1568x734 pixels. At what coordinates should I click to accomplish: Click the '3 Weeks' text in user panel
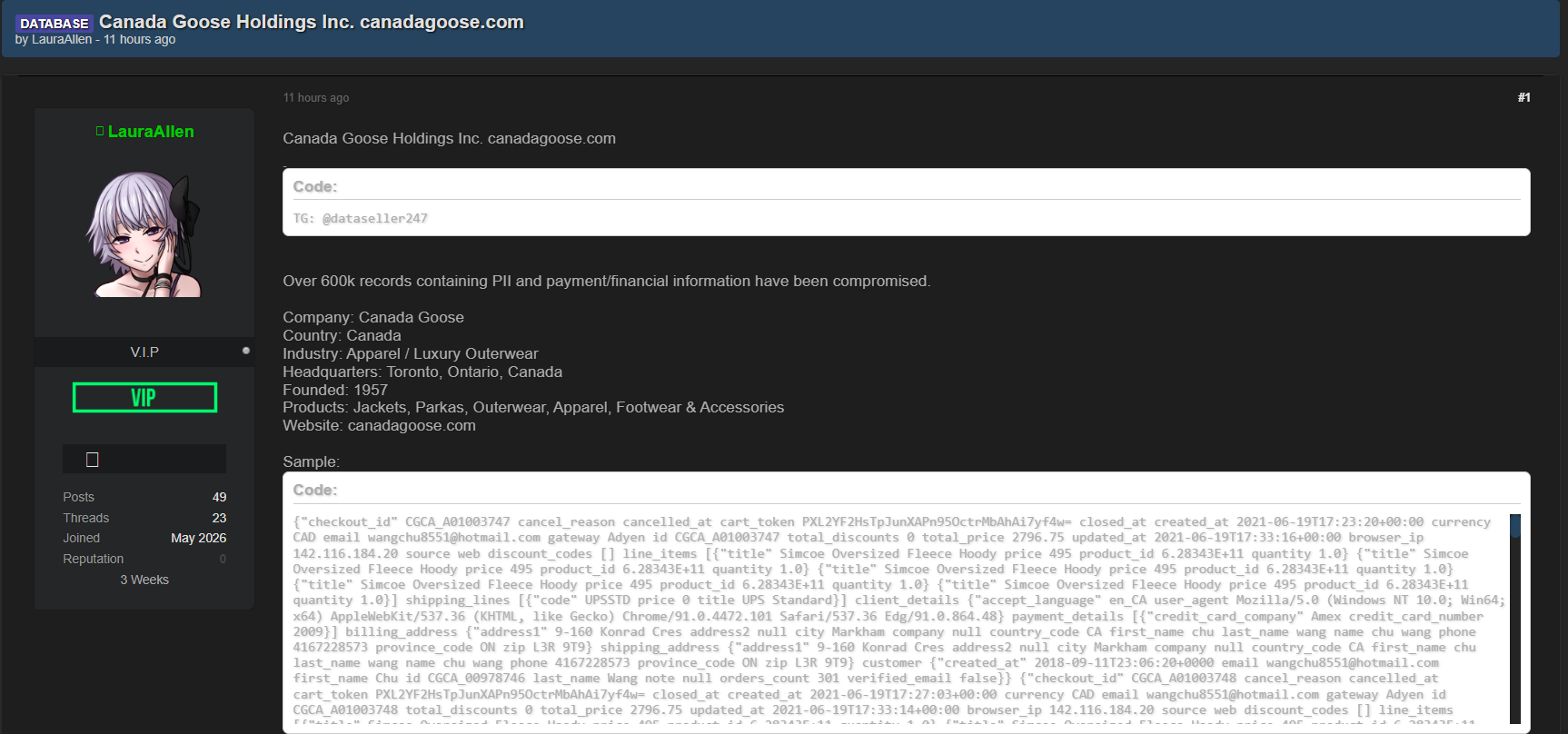tap(144, 580)
